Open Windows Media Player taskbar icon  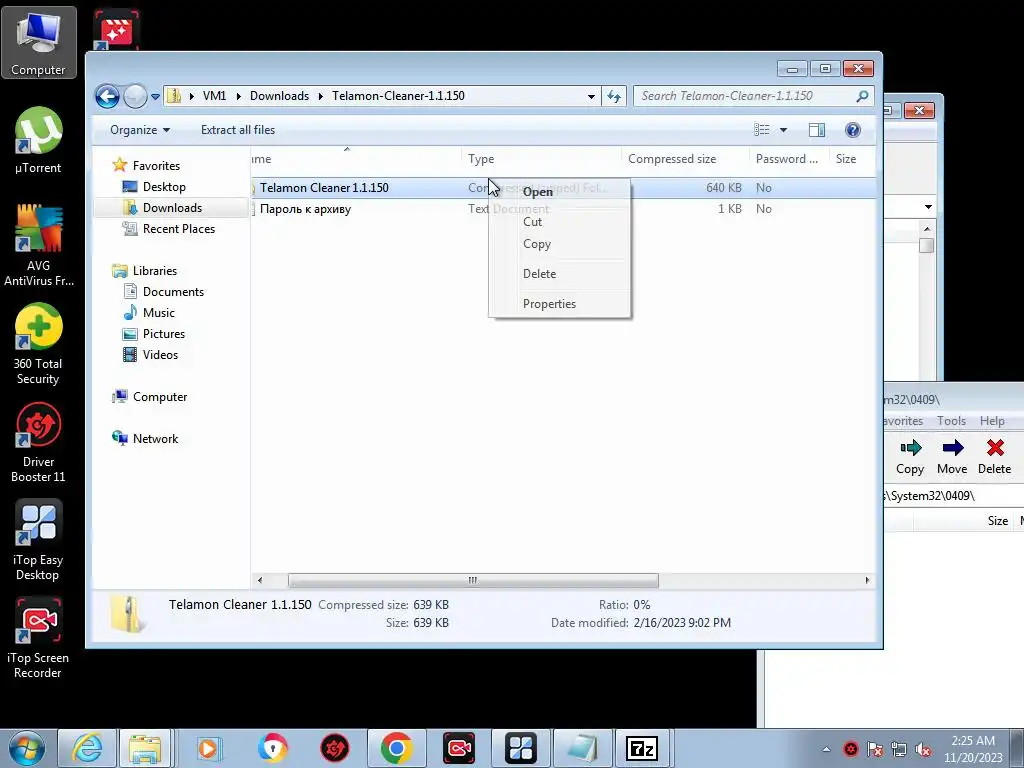coord(209,748)
